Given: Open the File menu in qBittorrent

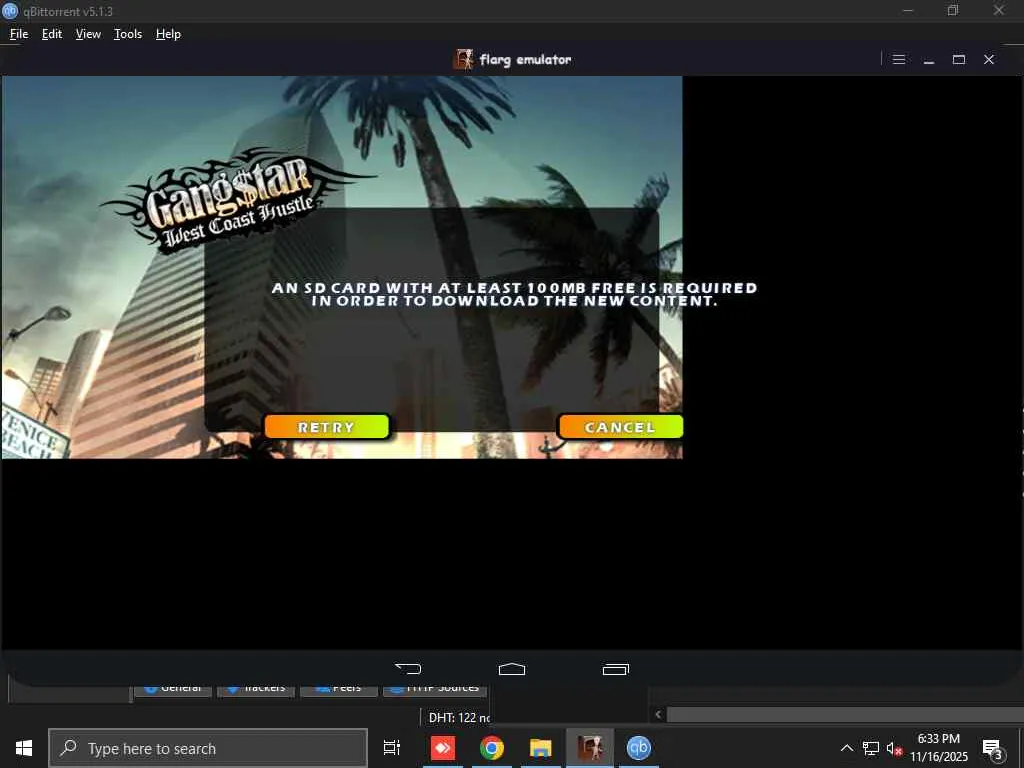Looking at the screenshot, I should [19, 34].
